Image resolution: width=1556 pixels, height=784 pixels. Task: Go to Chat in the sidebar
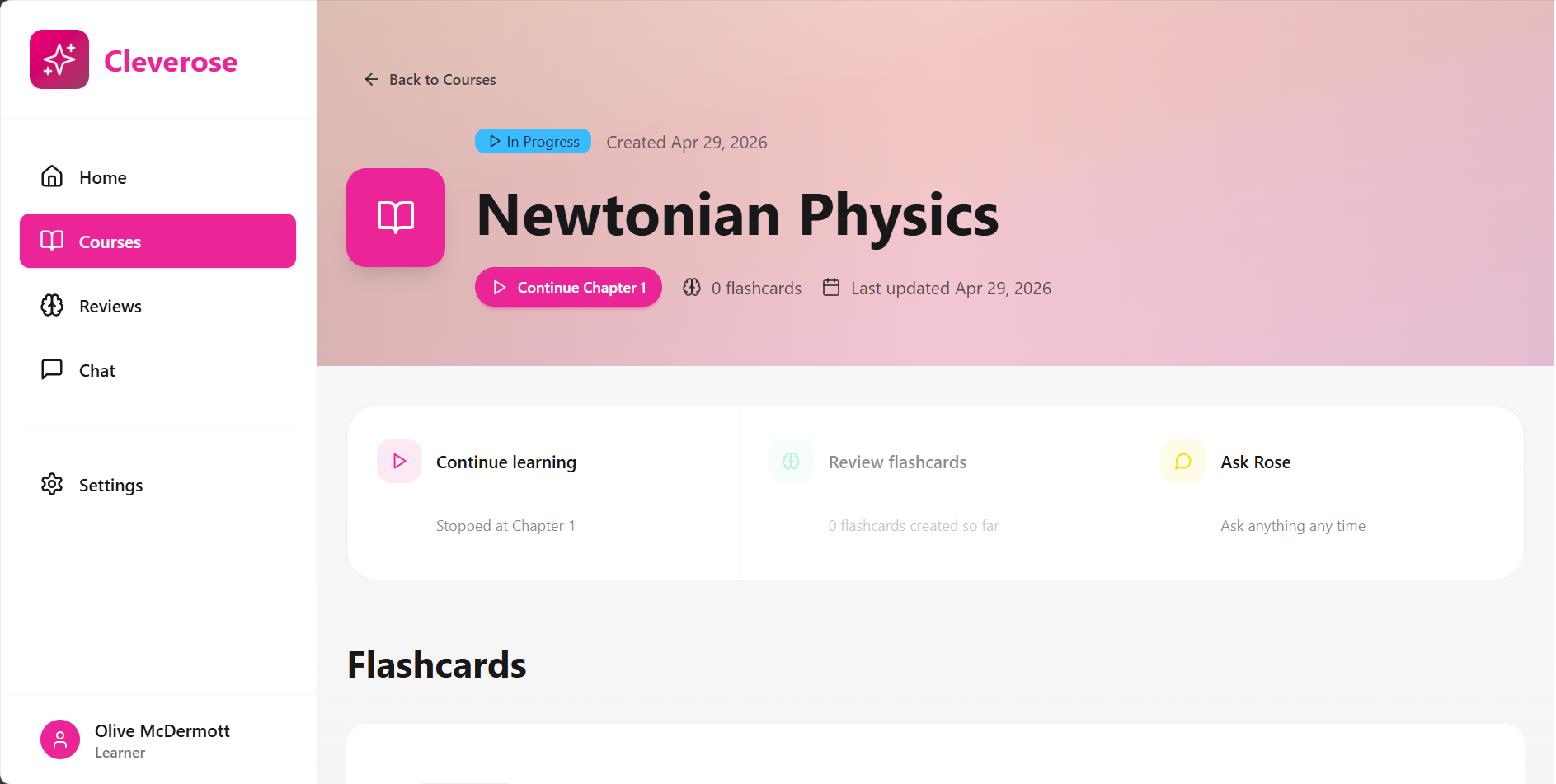157,370
